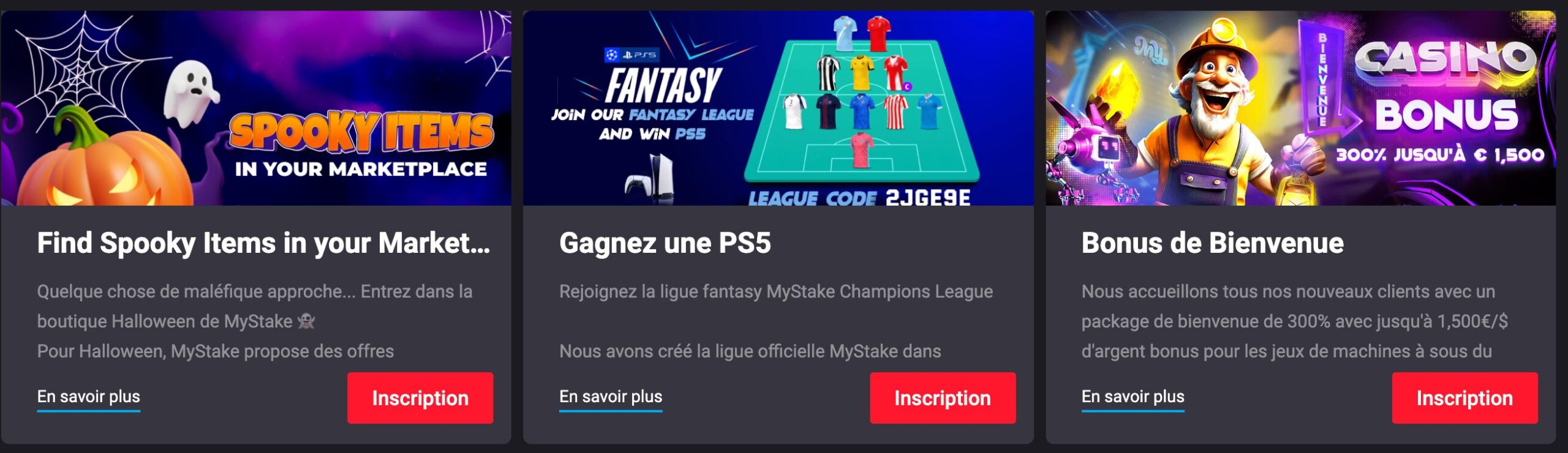
Task: Click the PS5 logo badge above Fantasy
Action: click(x=631, y=55)
